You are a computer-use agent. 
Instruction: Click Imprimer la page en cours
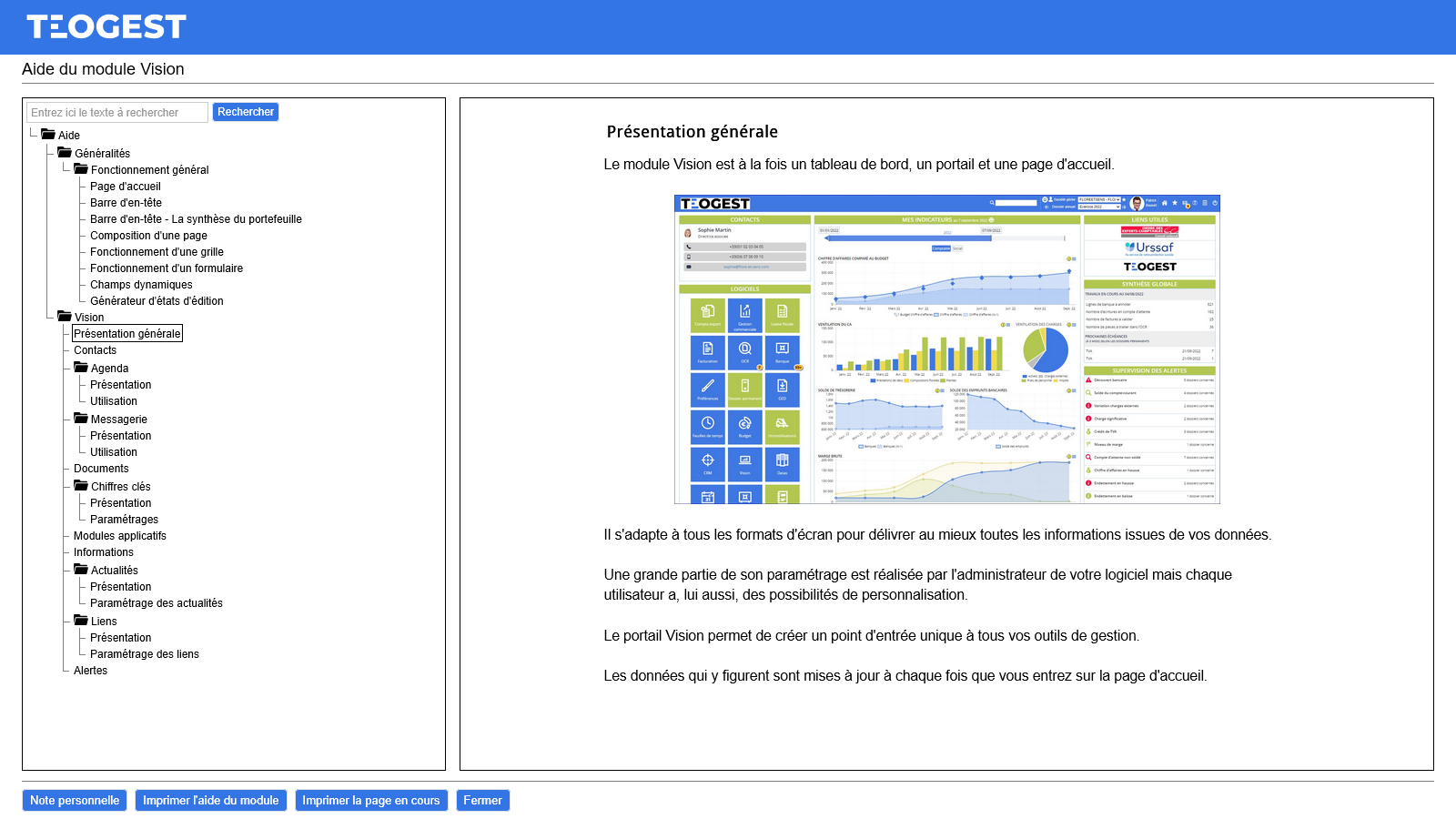370,801
